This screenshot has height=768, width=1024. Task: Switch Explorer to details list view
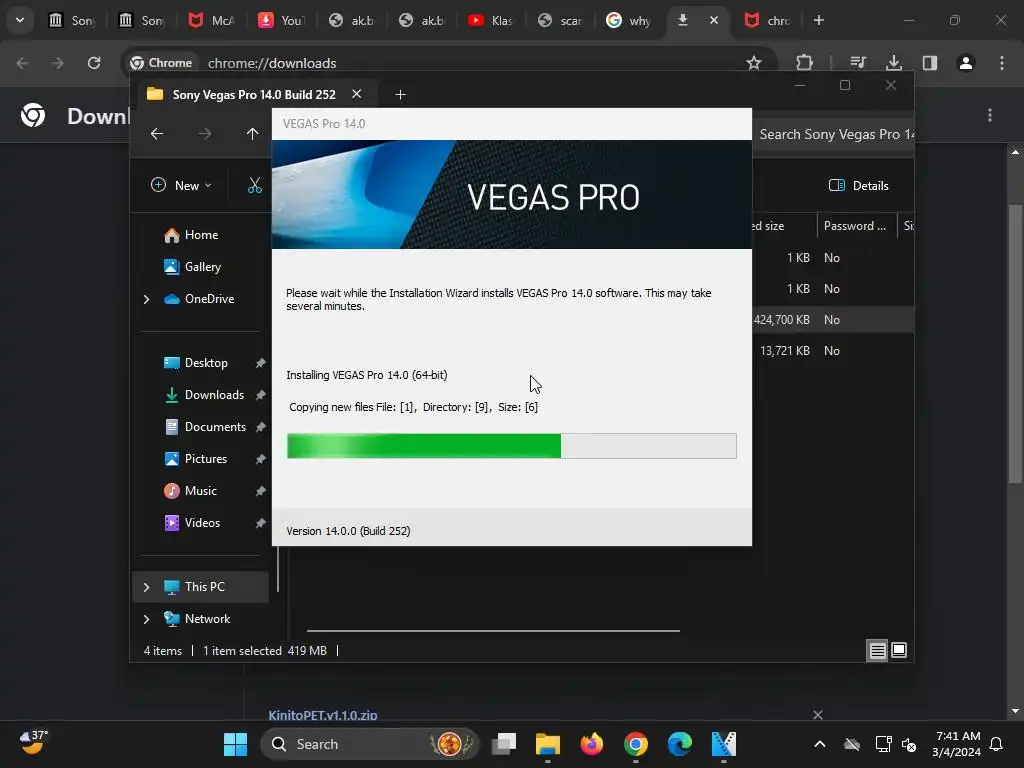877,650
